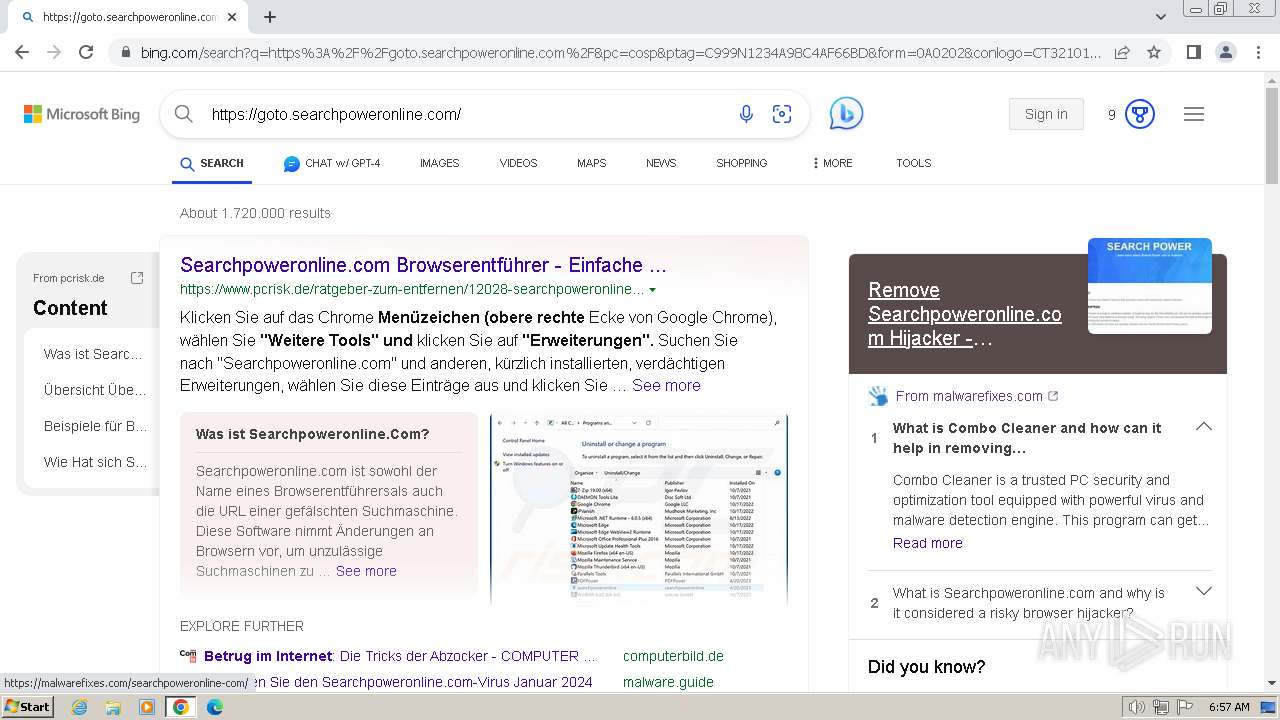Open pcrisk.de external link icon in Content panel
The image size is (1280, 720).
(137, 278)
